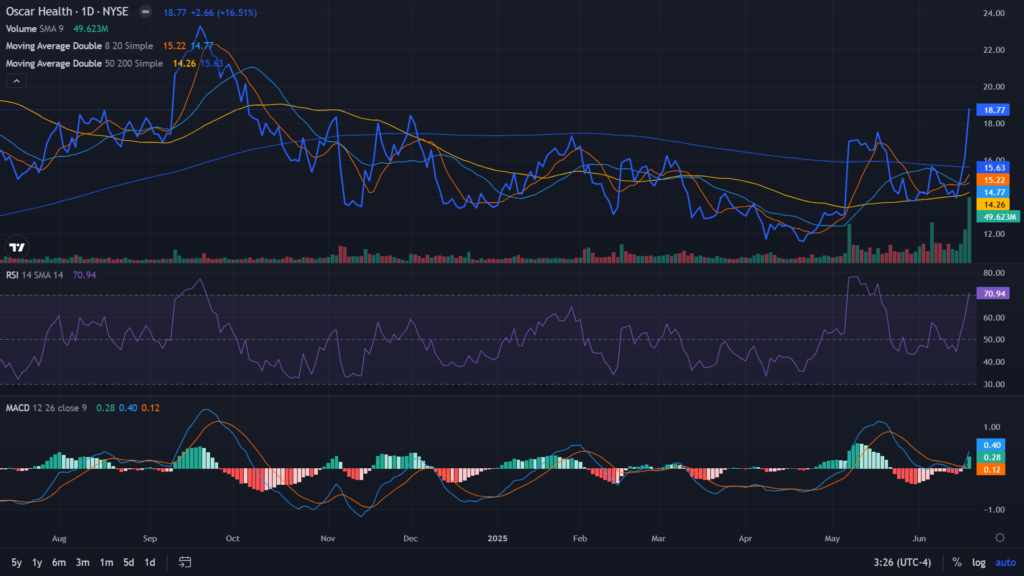1024x576 pixels.
Task: Select the 3m time range
Action: tap(82, 562)
